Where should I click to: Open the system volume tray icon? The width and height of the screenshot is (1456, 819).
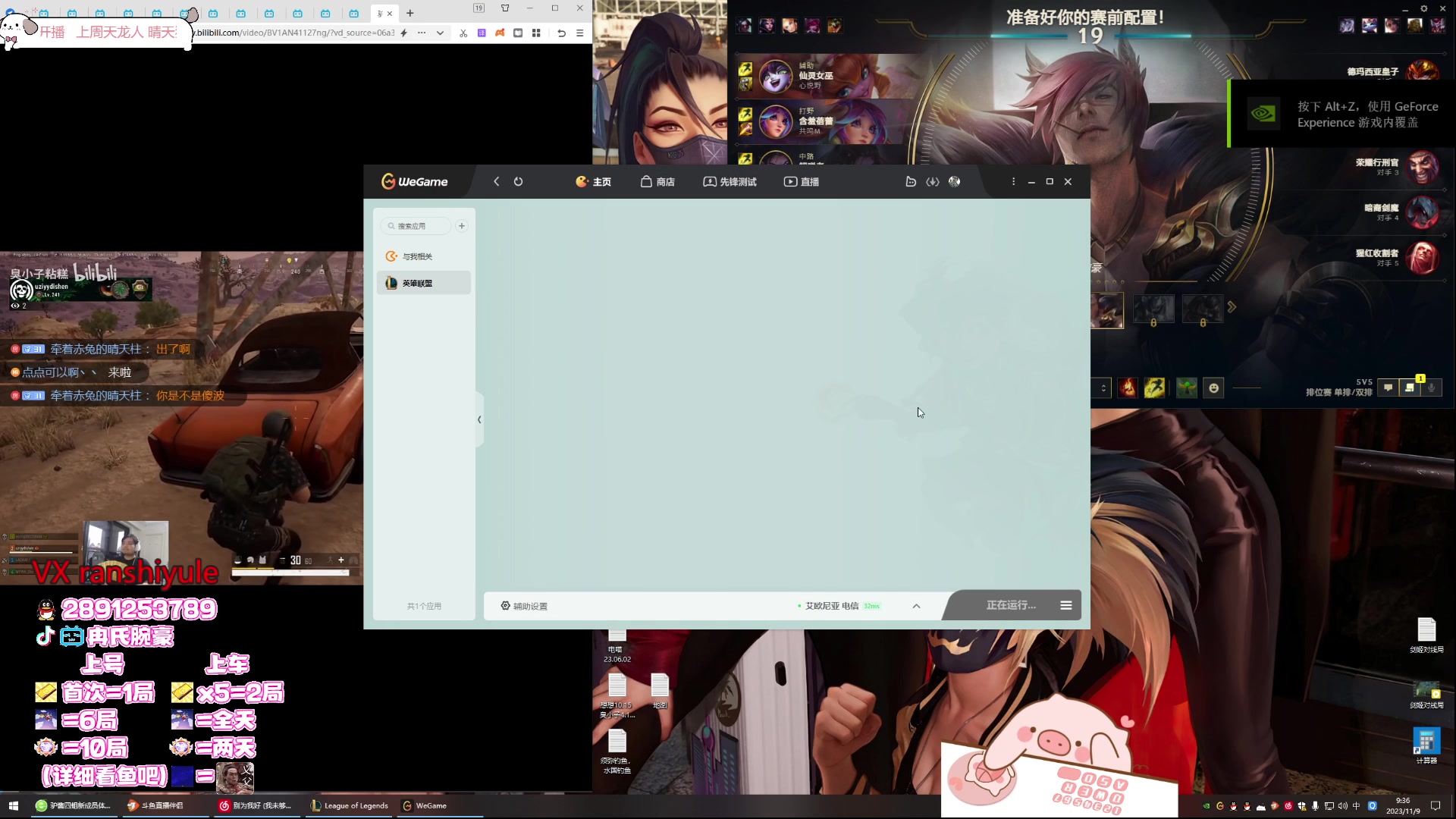(1343, 806)
